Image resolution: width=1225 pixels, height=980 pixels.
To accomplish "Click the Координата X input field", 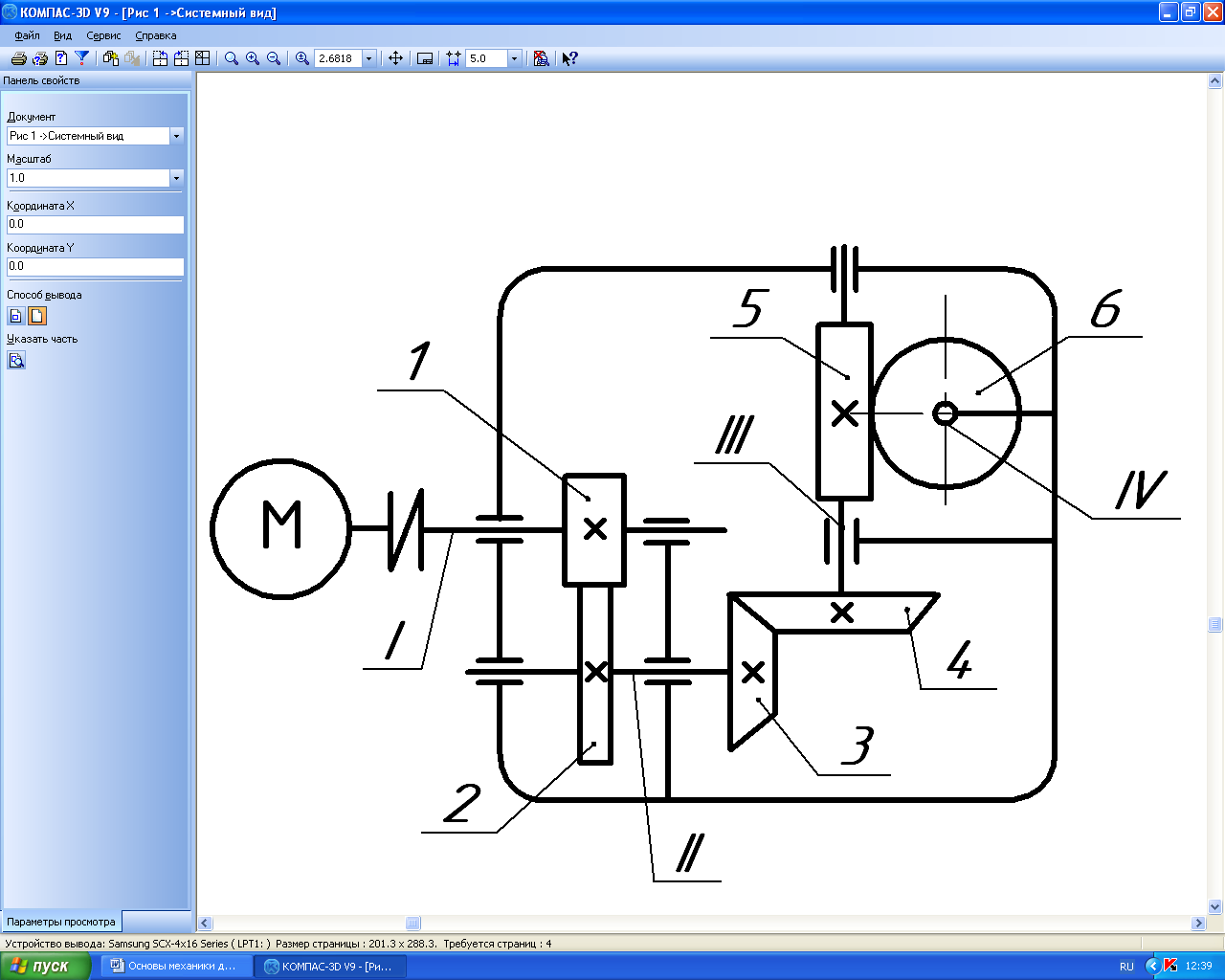I will tap(95, 224).
